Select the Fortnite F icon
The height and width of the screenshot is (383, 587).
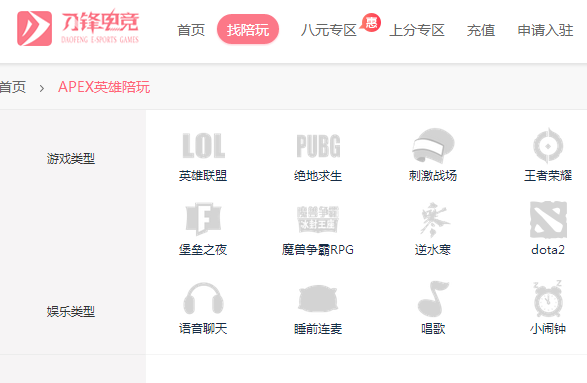point(203,219)
